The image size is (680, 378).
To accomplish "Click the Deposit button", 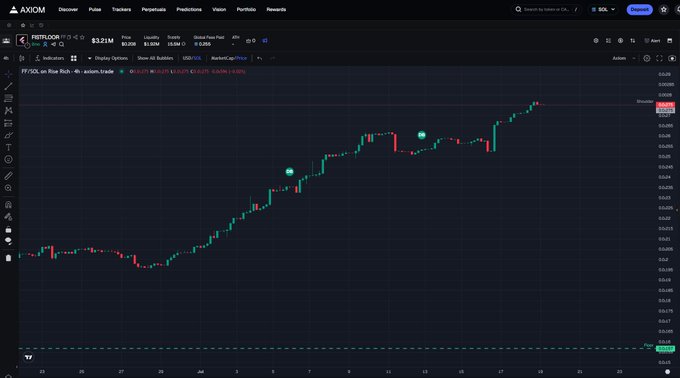I will (639, 10).
